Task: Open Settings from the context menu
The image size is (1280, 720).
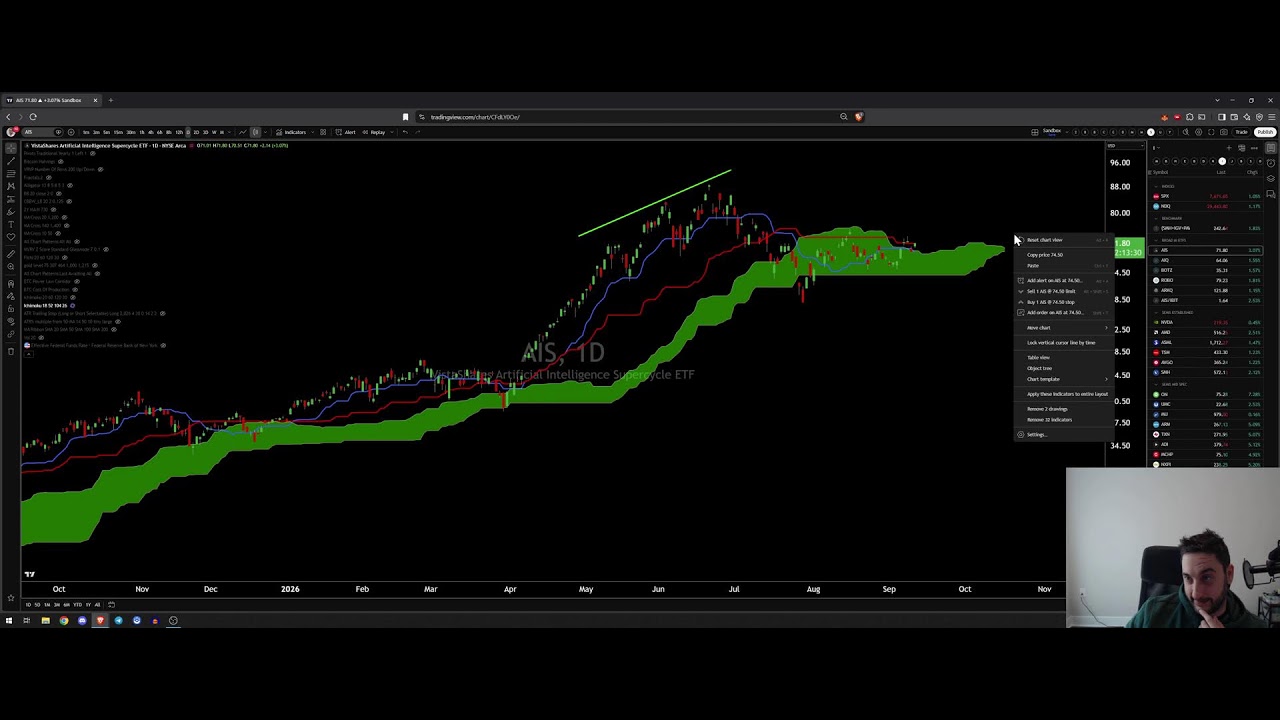Action: tap(1064, 435)
